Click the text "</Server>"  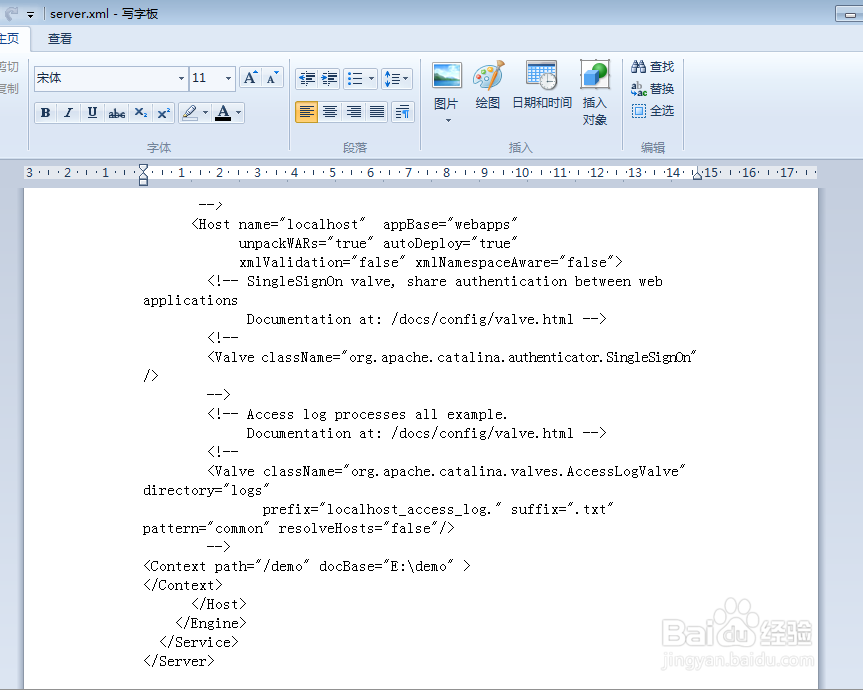click(x=178, y=661)
